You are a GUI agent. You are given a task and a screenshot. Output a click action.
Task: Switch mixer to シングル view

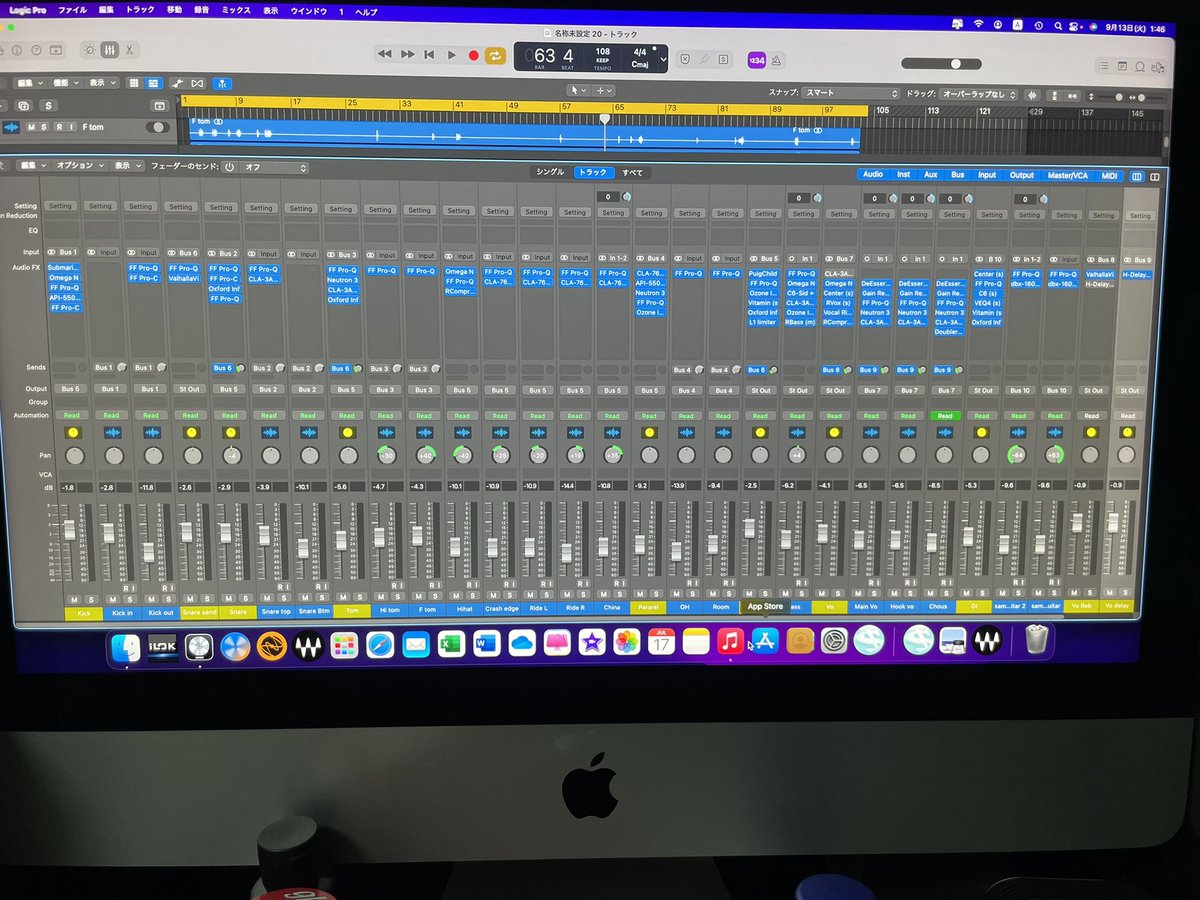click(550, 172)
